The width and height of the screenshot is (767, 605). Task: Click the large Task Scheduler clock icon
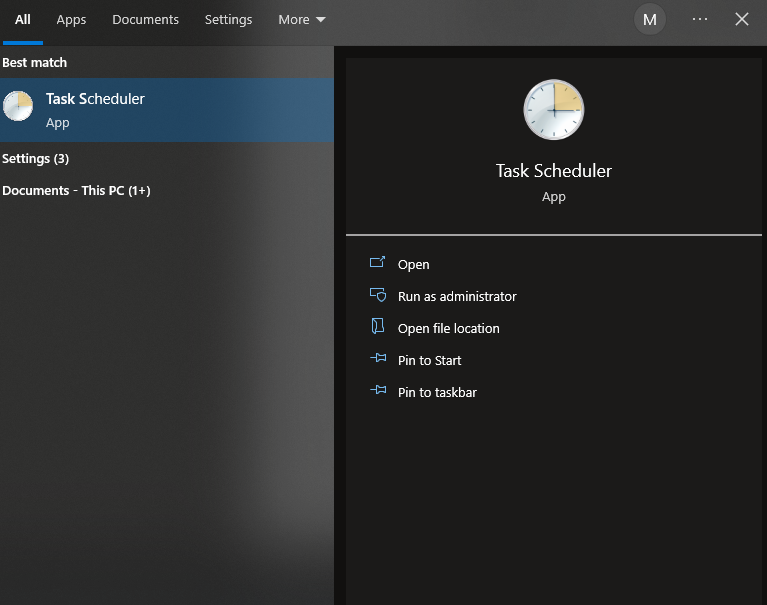[x=553, y=110]
